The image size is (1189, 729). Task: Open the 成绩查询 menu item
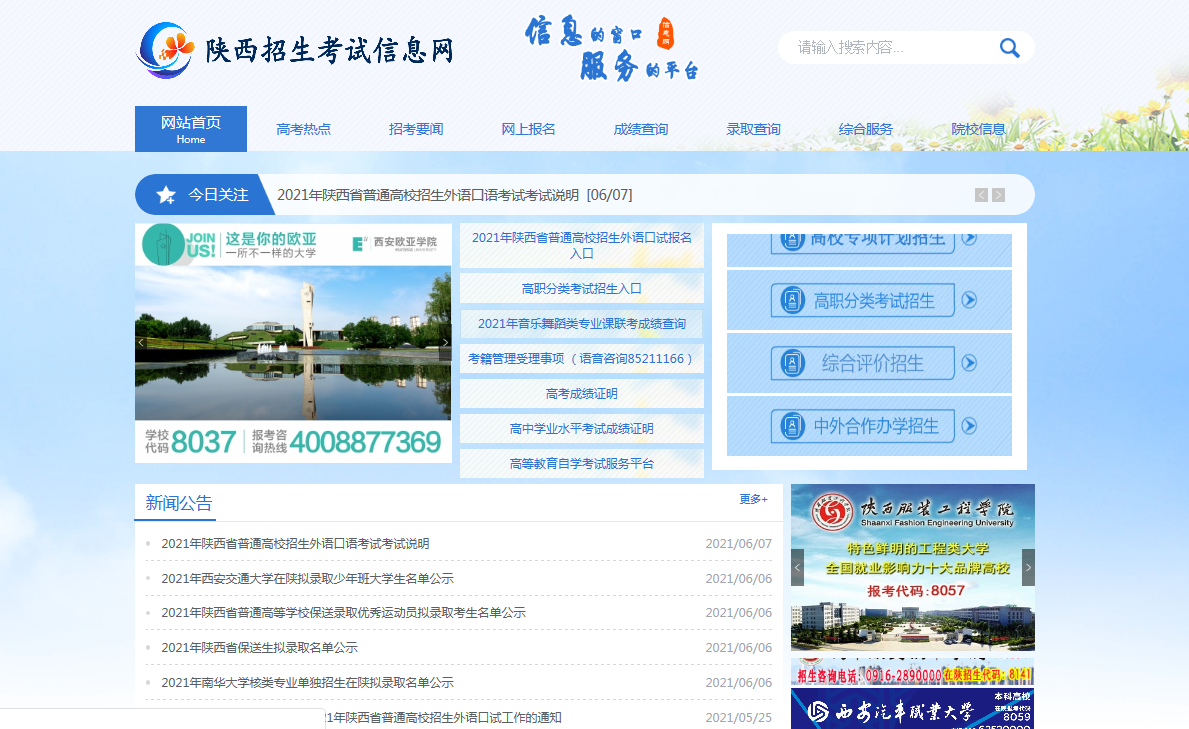(640, 129)
